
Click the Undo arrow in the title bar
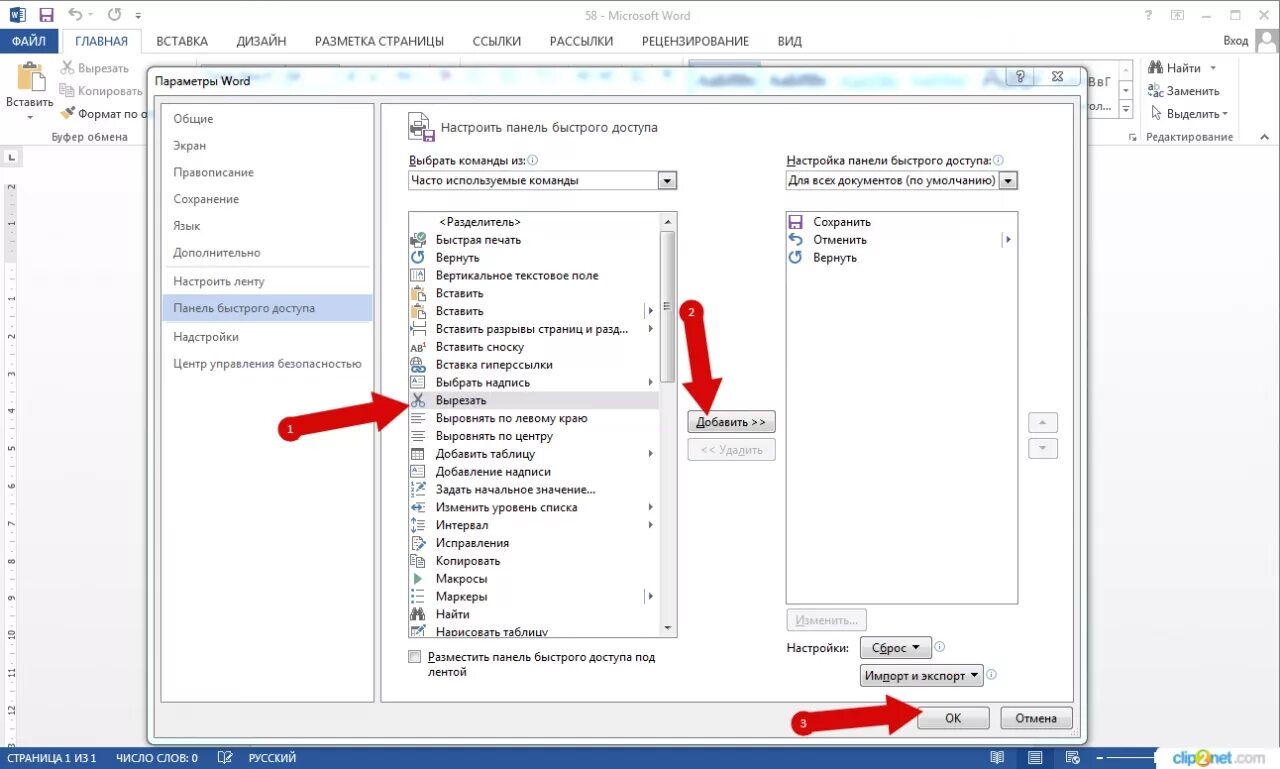pyautogui.click(x=76, y=15)
